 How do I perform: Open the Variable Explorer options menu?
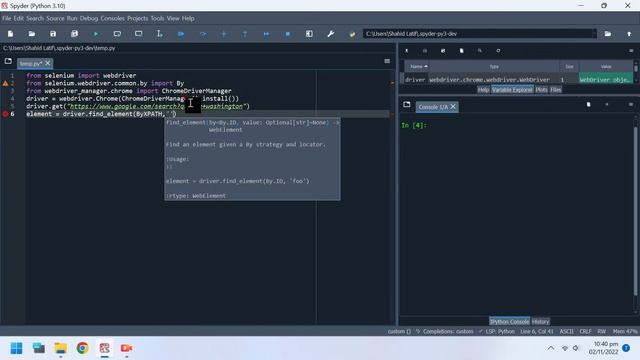[631, 51]
